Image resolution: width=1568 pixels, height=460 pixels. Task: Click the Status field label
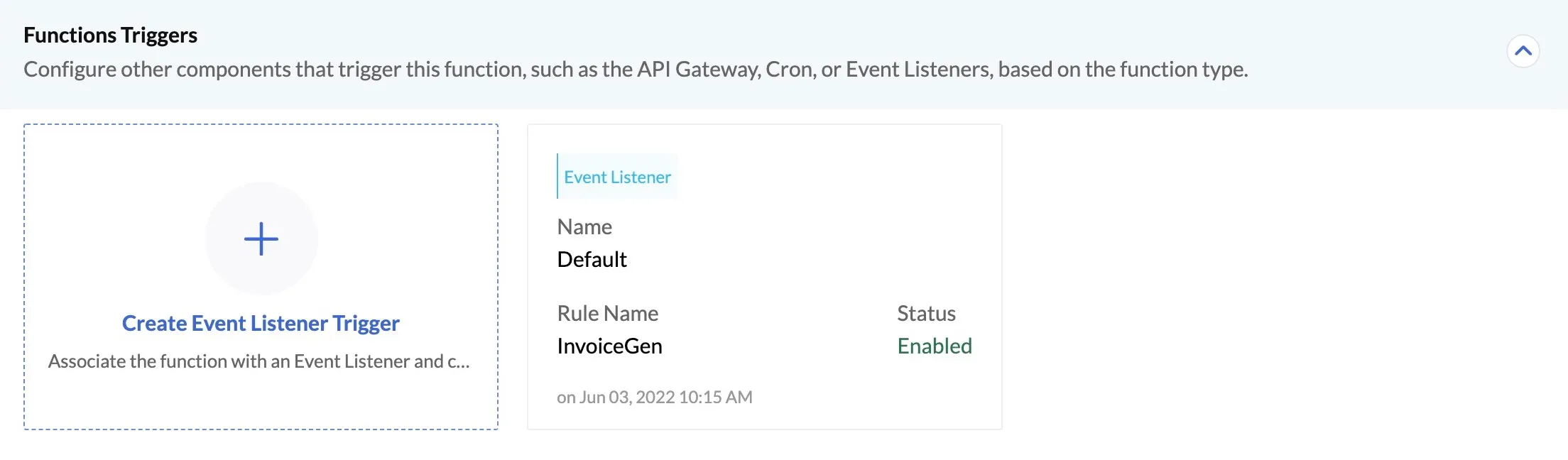tap(926, 313)
